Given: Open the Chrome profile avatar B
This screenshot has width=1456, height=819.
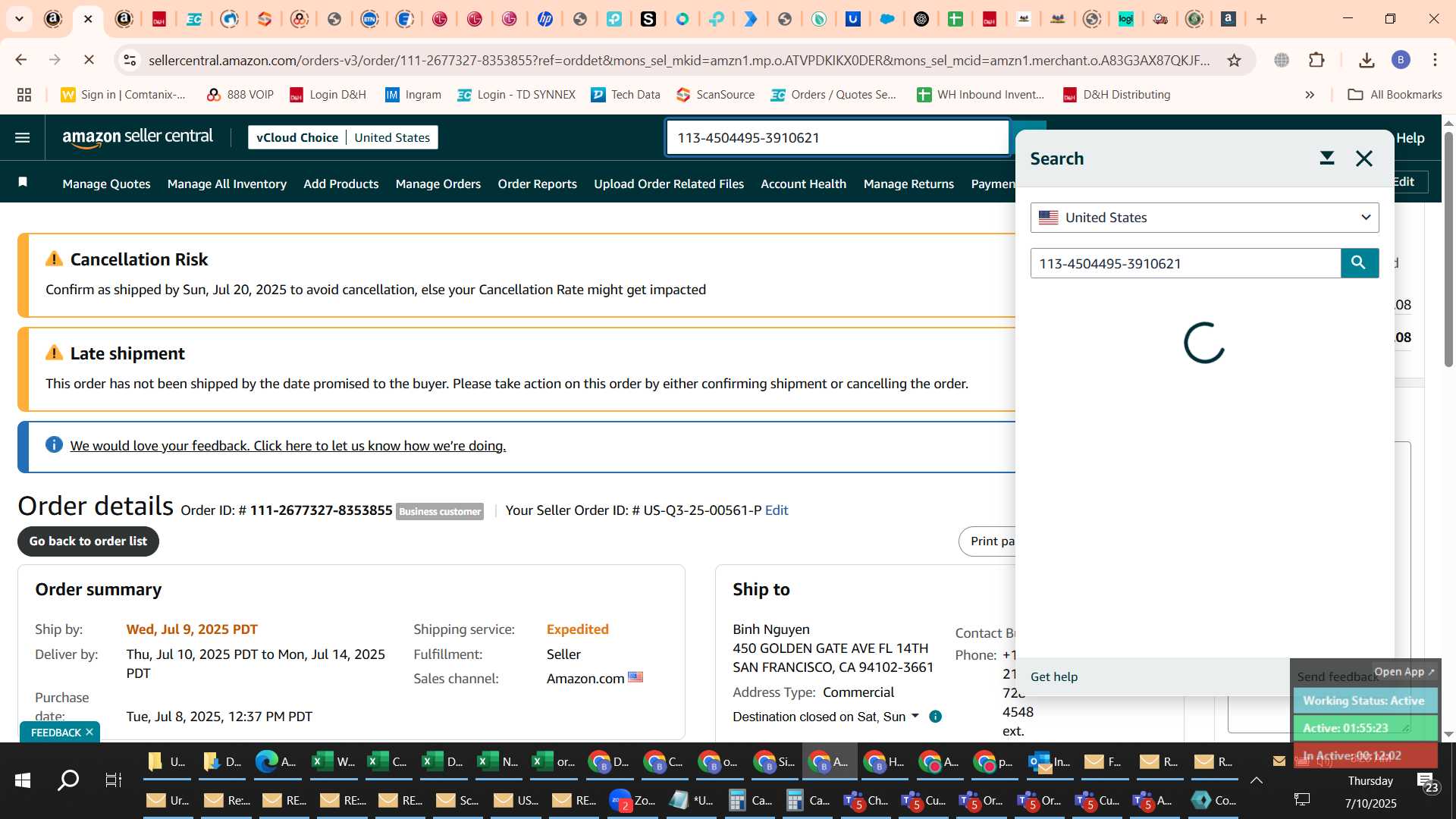Looking at the screenshot, I should (1401, 60).
